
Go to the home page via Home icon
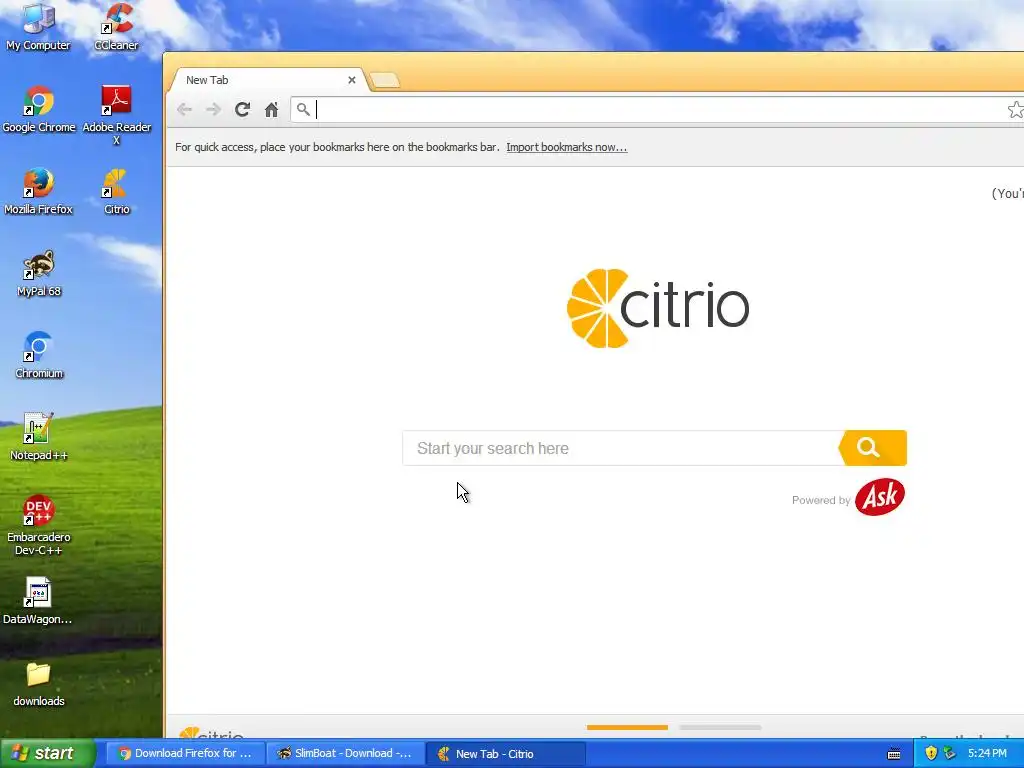tap(272, 110)
